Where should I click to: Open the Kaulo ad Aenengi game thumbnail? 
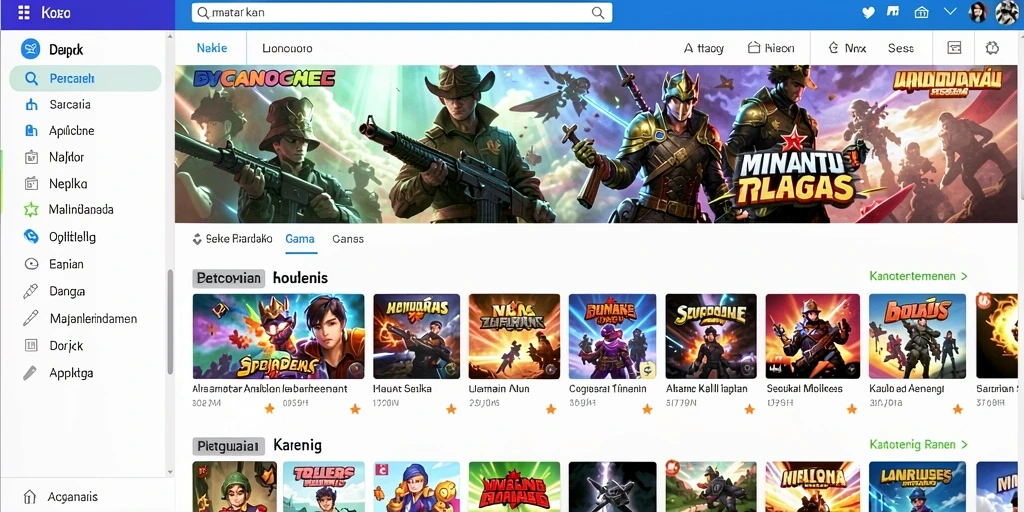point(917,336)
